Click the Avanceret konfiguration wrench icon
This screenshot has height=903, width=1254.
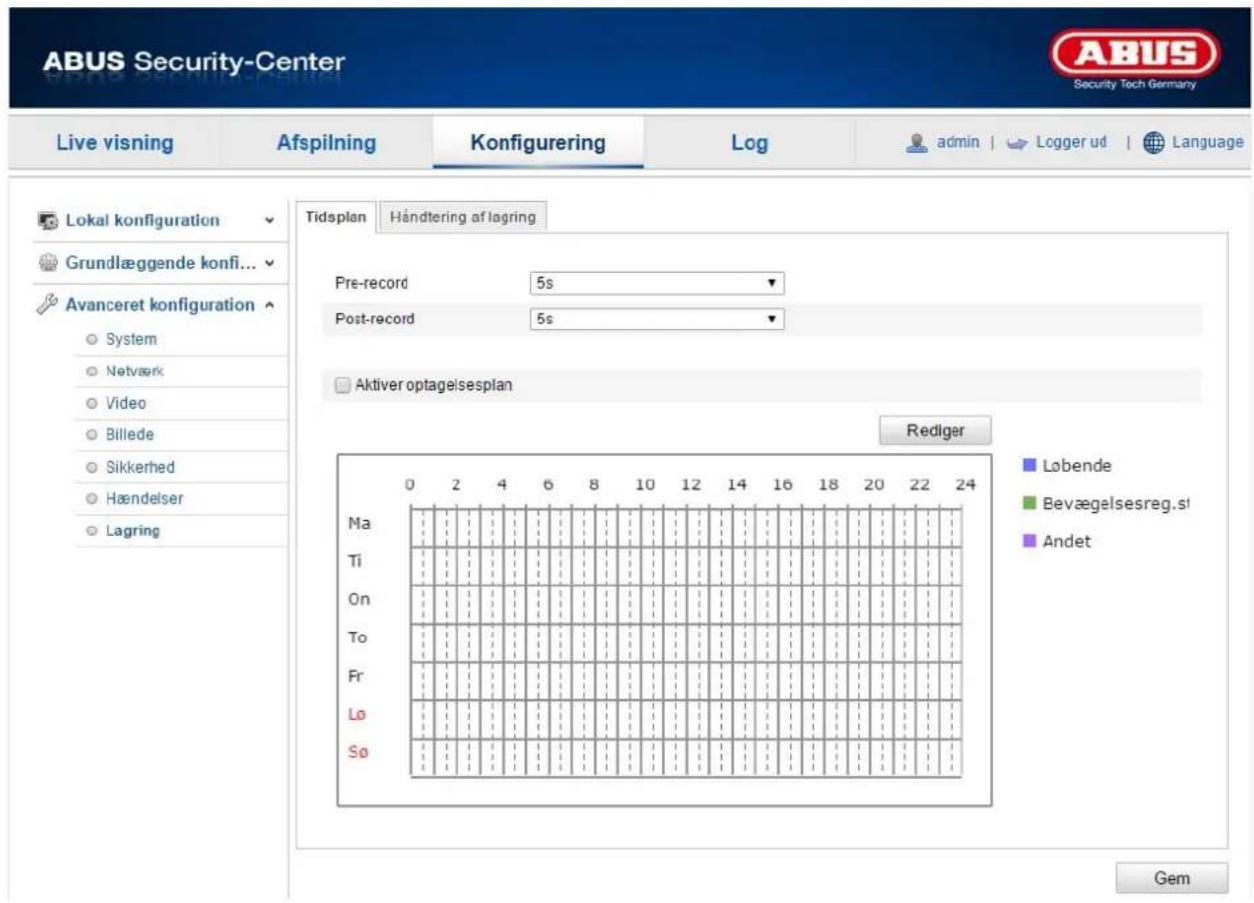coord(47,305)
